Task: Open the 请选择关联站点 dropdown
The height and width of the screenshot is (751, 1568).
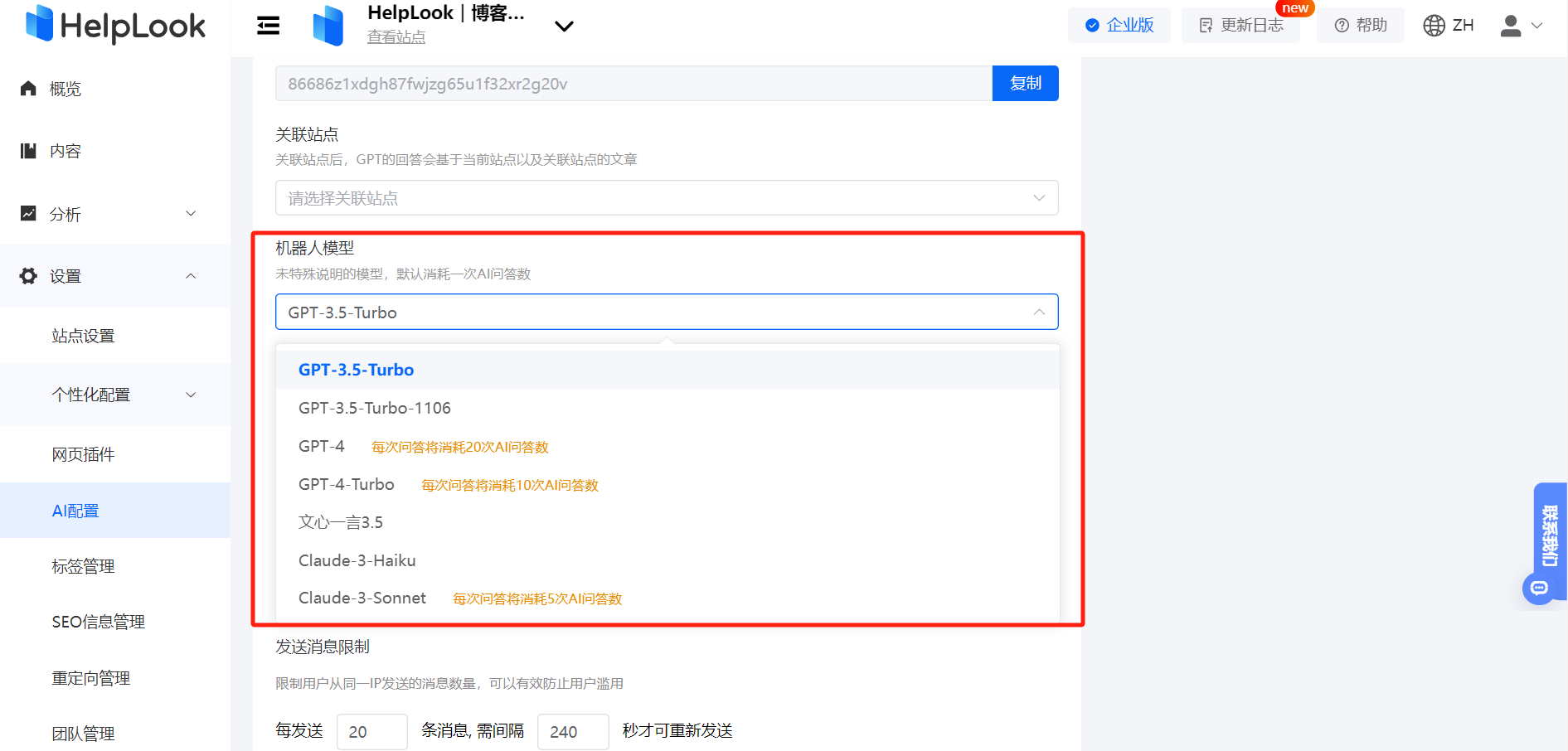Action: pyautogui.click(x=667, y=198)
